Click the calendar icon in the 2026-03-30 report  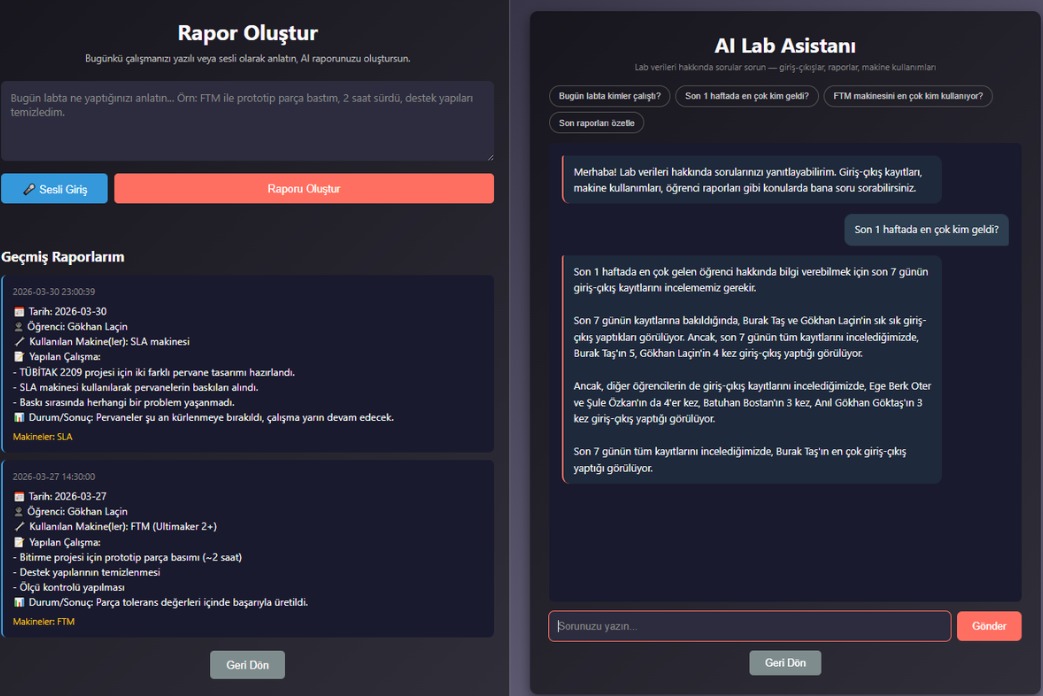(19, 312)
